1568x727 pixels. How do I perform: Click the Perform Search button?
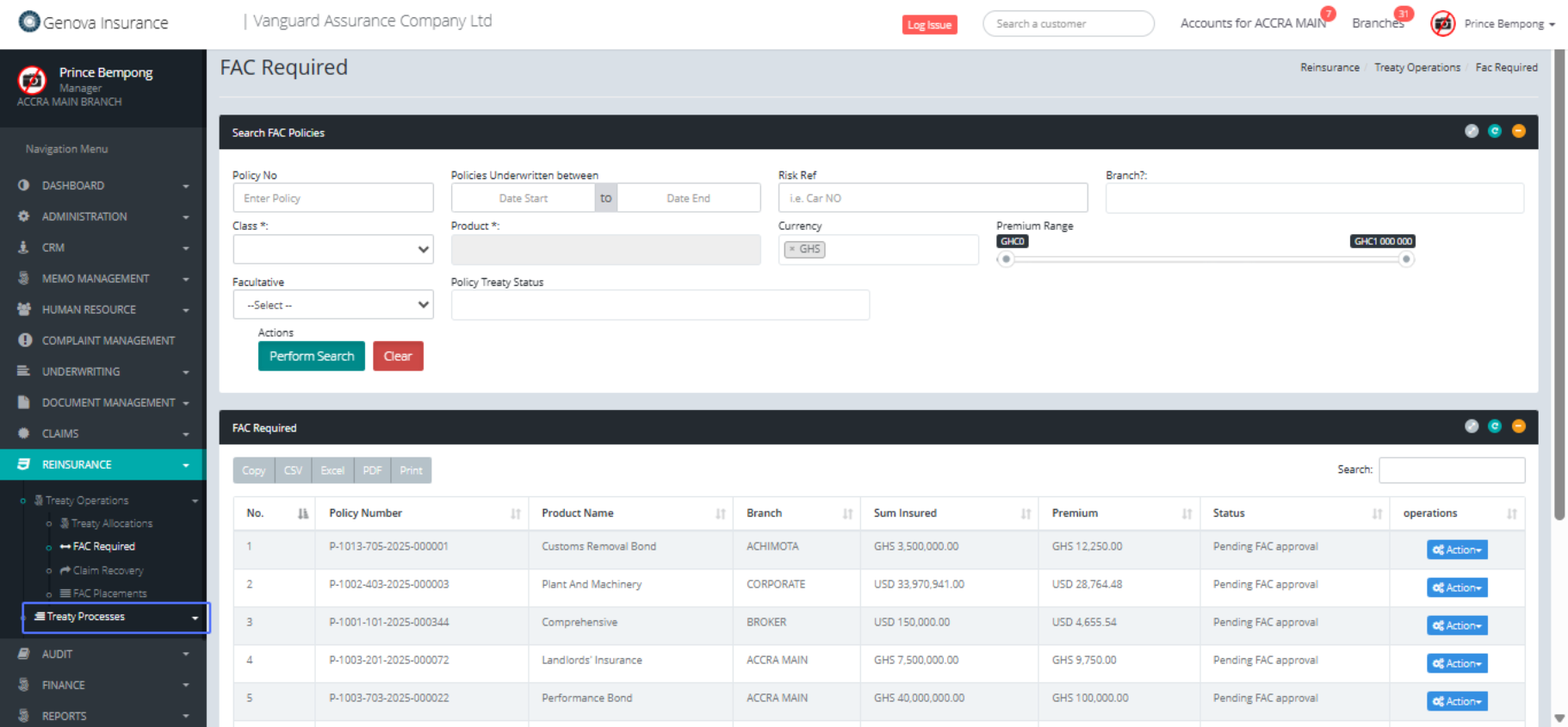click(x=311, y=356)
